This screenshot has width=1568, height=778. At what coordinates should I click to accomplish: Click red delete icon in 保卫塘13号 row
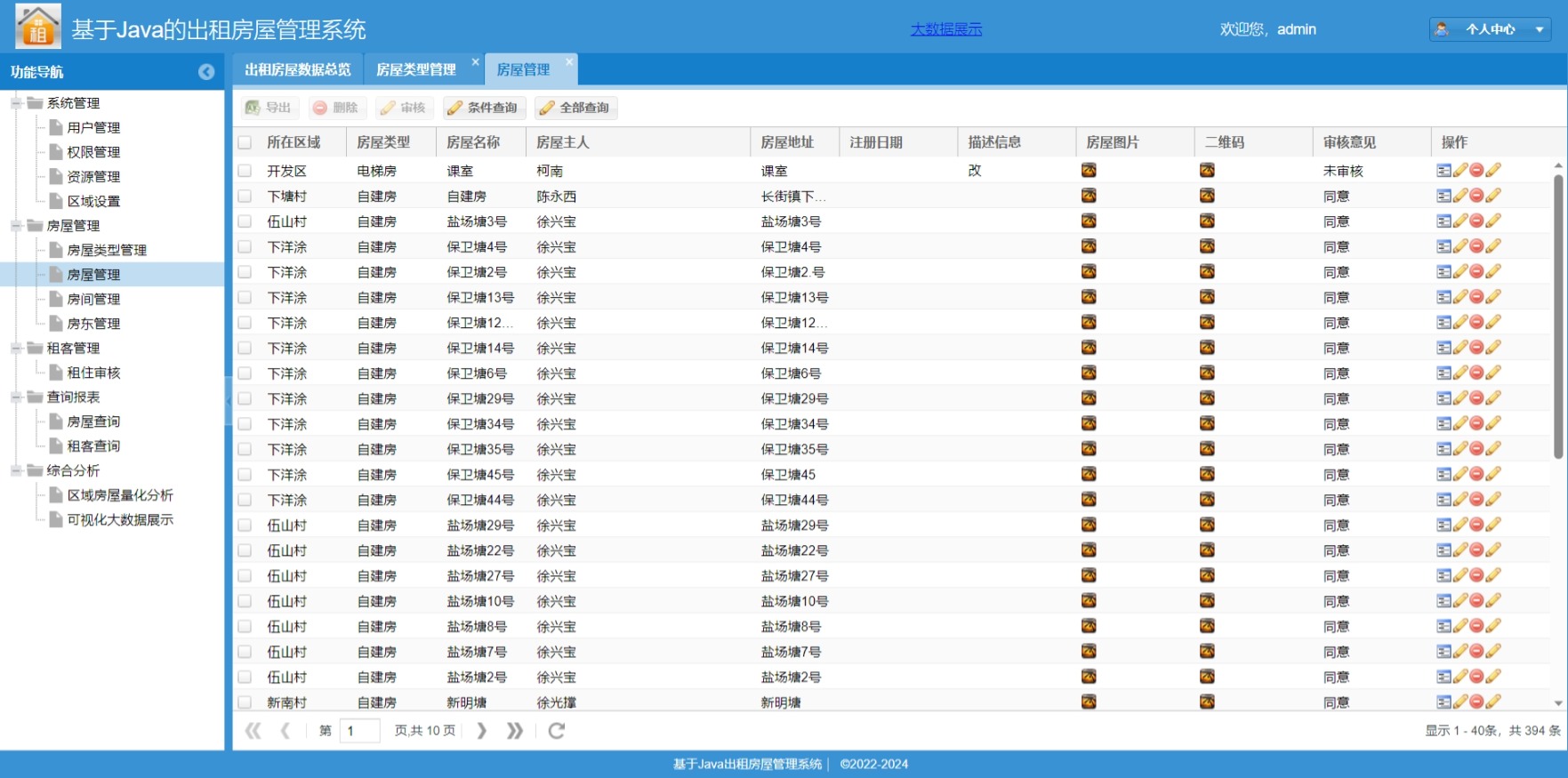[x=1476, y=297]
